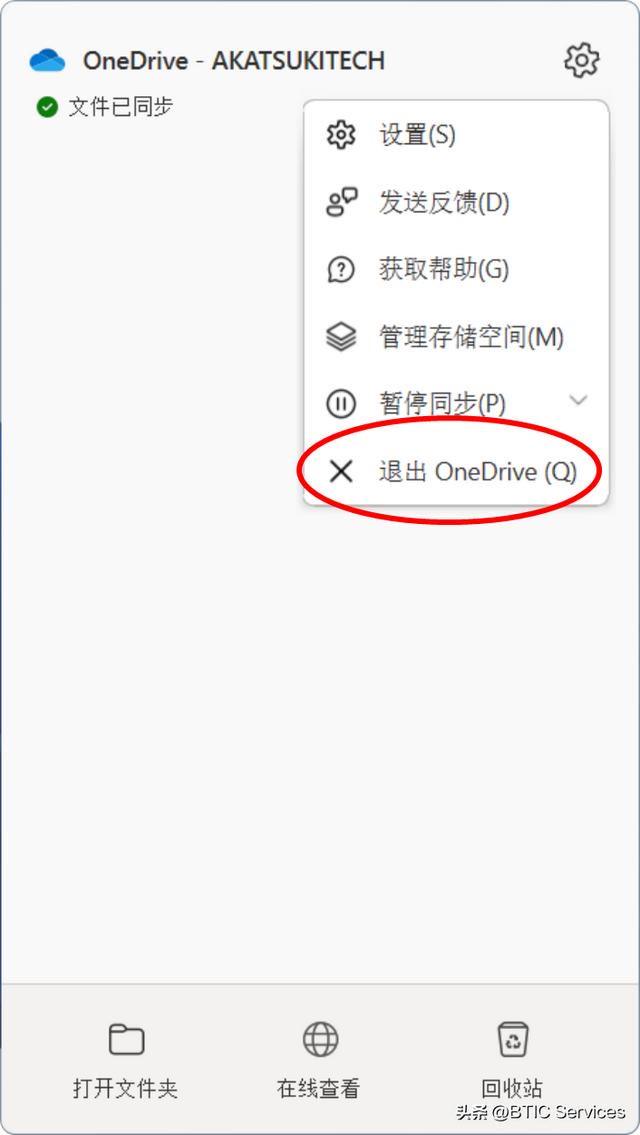Click the blue OneDrive cloud logo
This screenshot has height=1135, width=640.
[47, 61]
